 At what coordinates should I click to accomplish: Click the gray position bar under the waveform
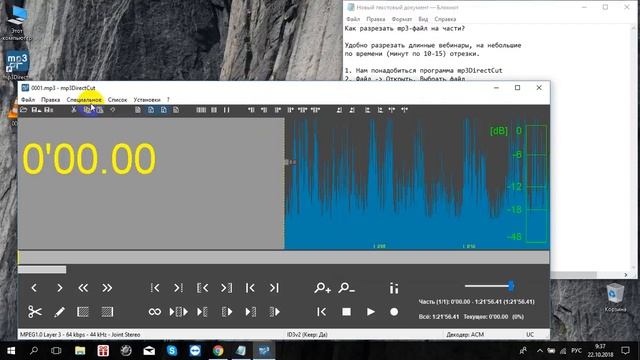[284, 258]
